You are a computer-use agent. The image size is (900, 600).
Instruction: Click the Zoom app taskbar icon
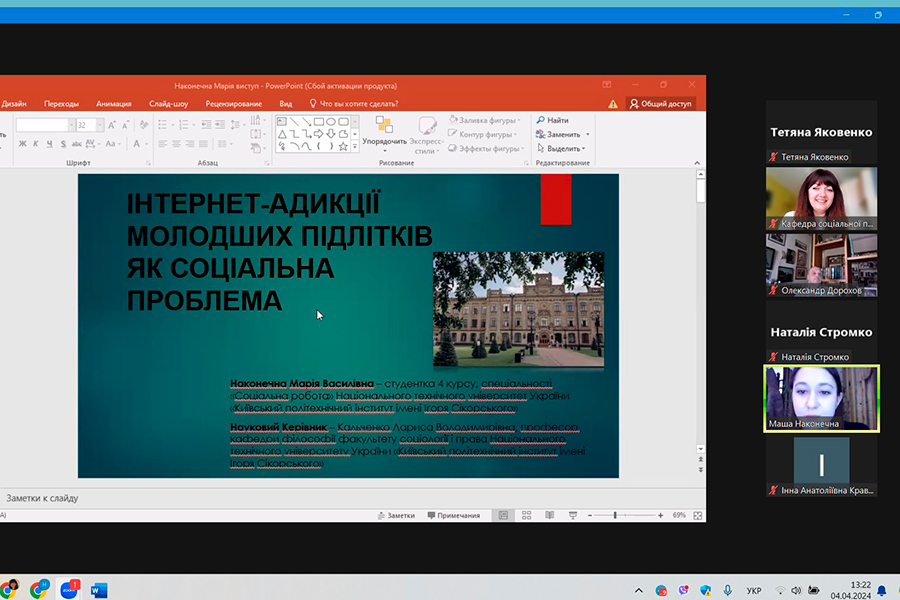click(x=69, y=589)
